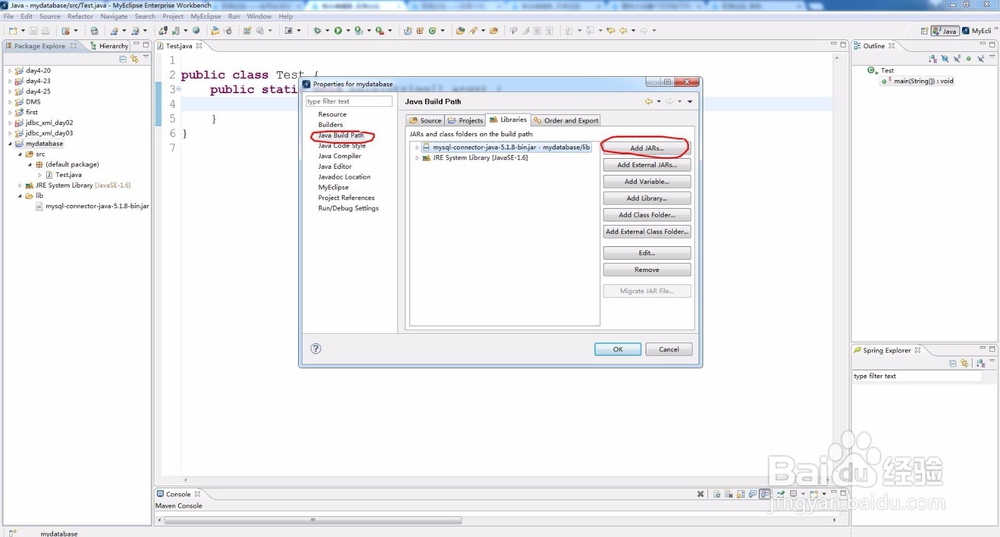Open the Refactor menu
This screenshot has height=537, width=1000.
click(80, 16)
